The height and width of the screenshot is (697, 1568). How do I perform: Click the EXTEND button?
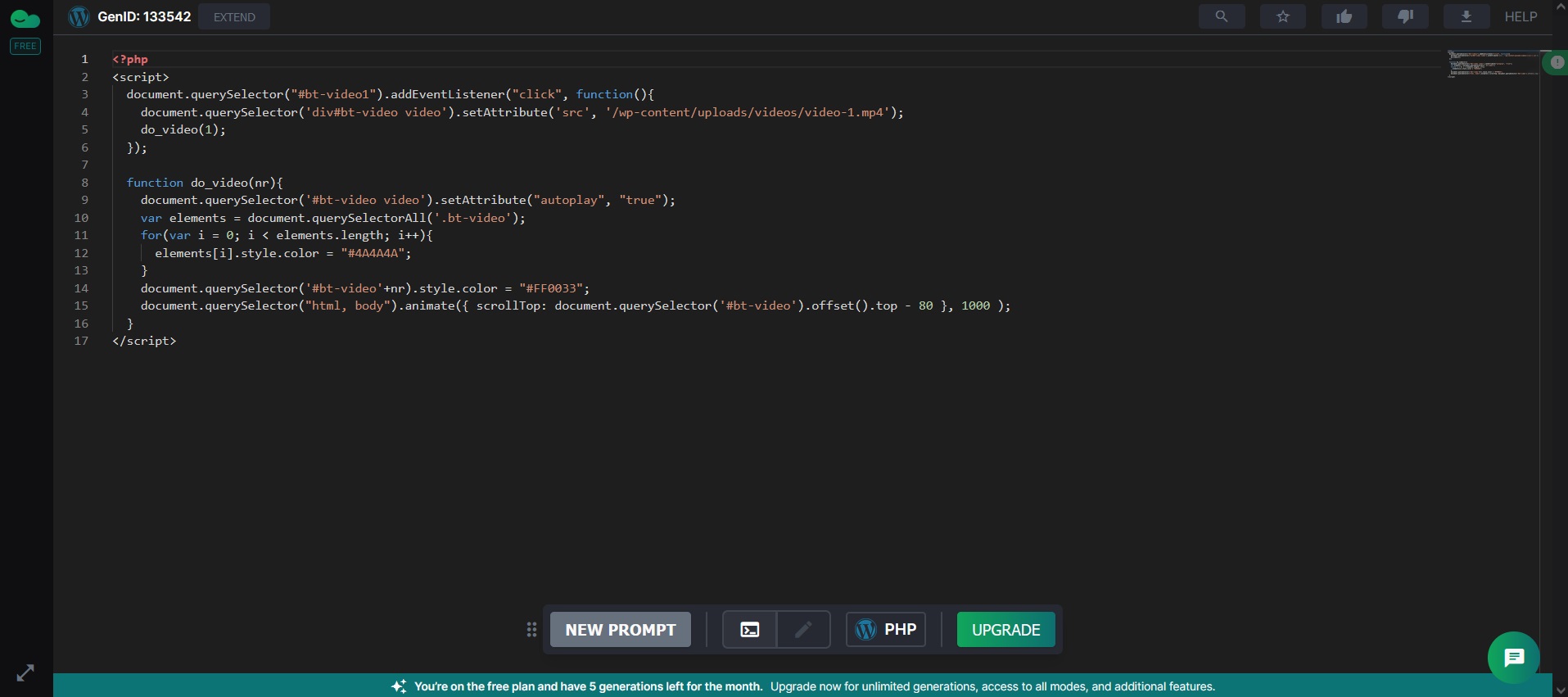click(x=234, y=17)
